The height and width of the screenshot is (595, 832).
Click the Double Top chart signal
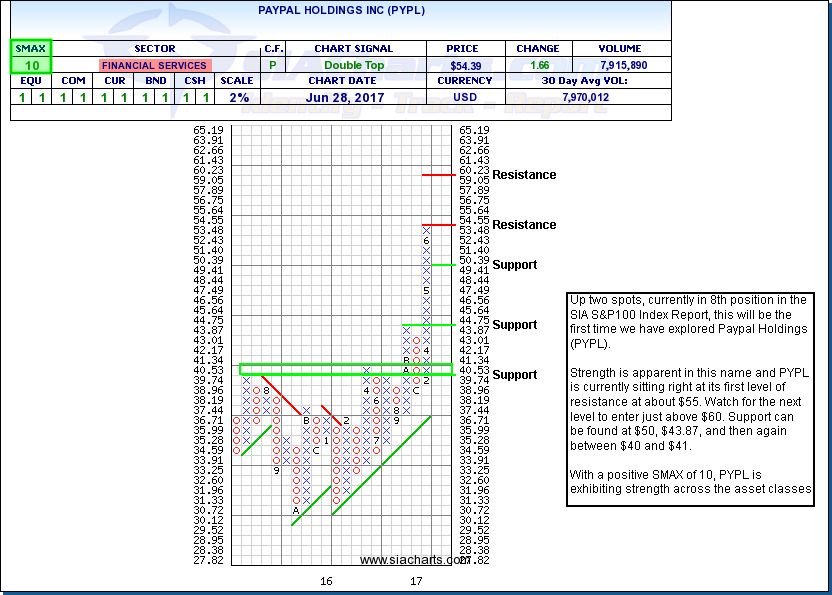[353, 65]
